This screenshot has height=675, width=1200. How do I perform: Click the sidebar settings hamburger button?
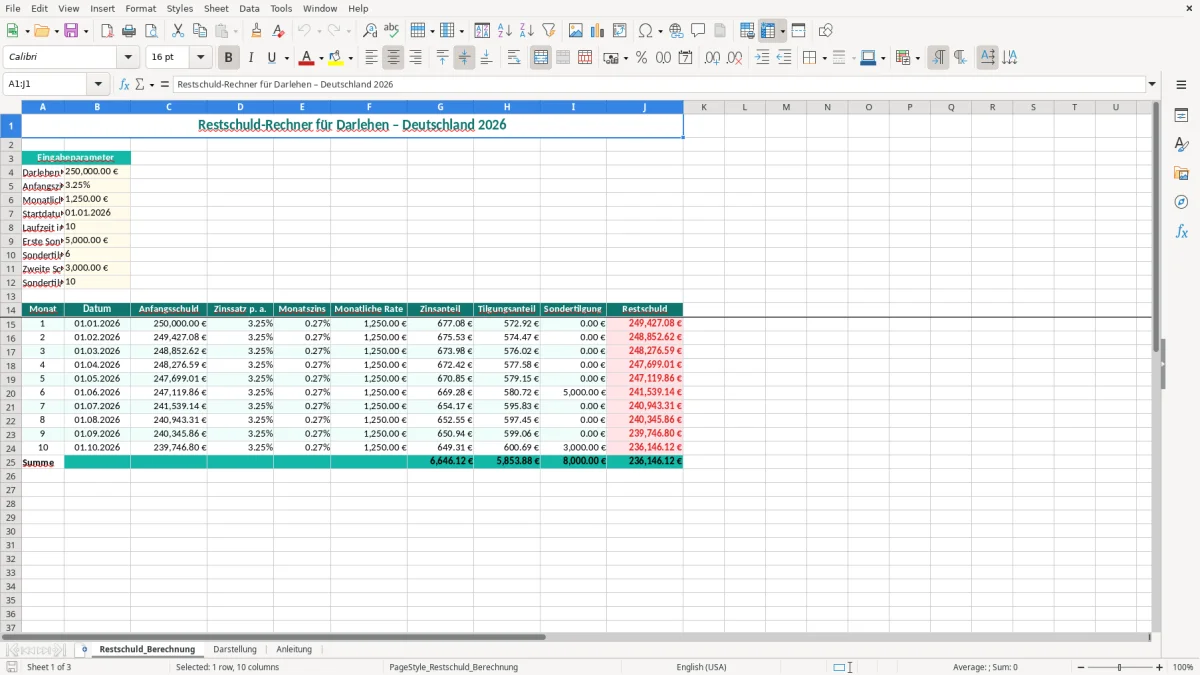coord(1181,85)
